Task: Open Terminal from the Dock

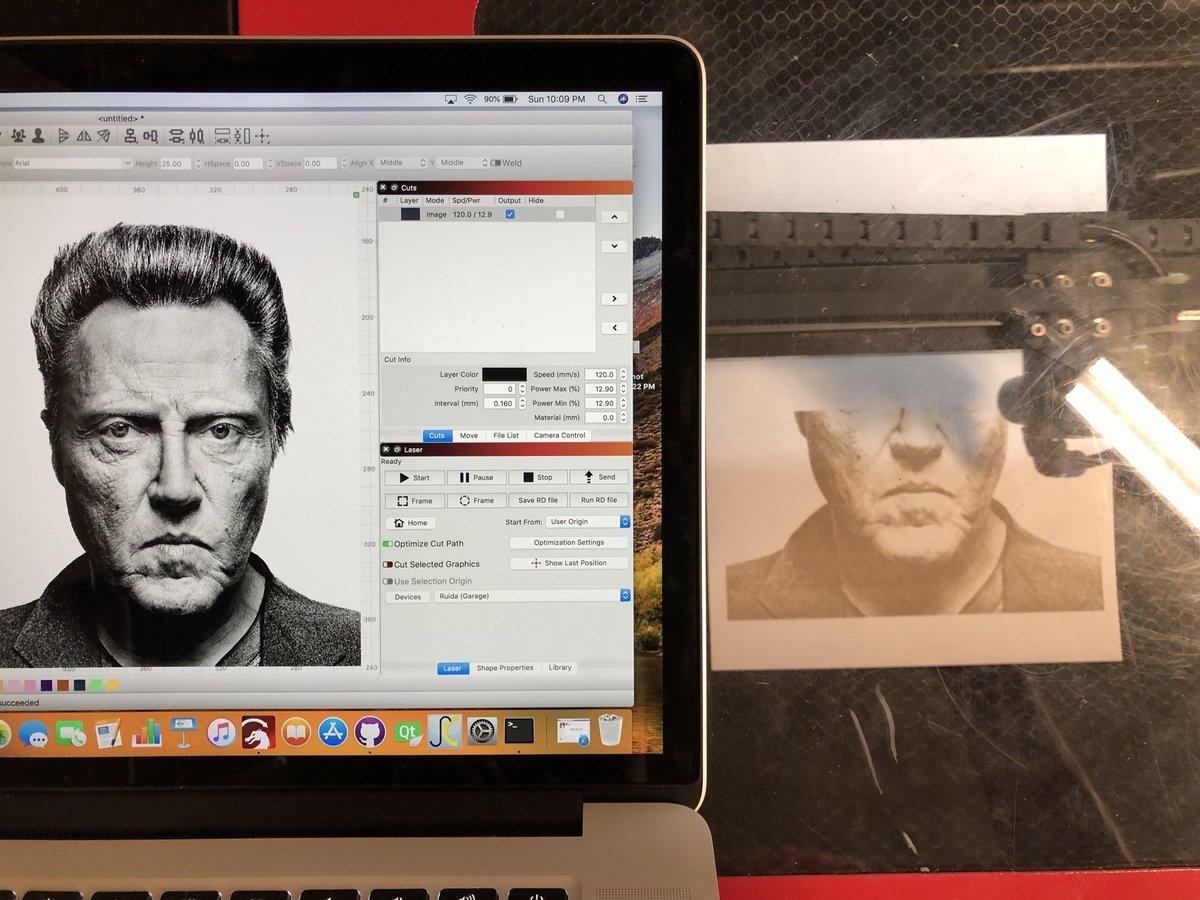Action: tap(518, 732)
